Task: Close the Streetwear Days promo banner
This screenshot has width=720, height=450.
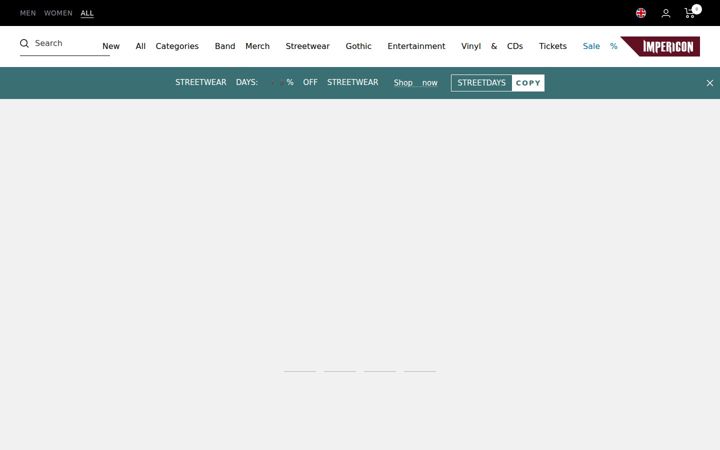Action: coord(709,83)
